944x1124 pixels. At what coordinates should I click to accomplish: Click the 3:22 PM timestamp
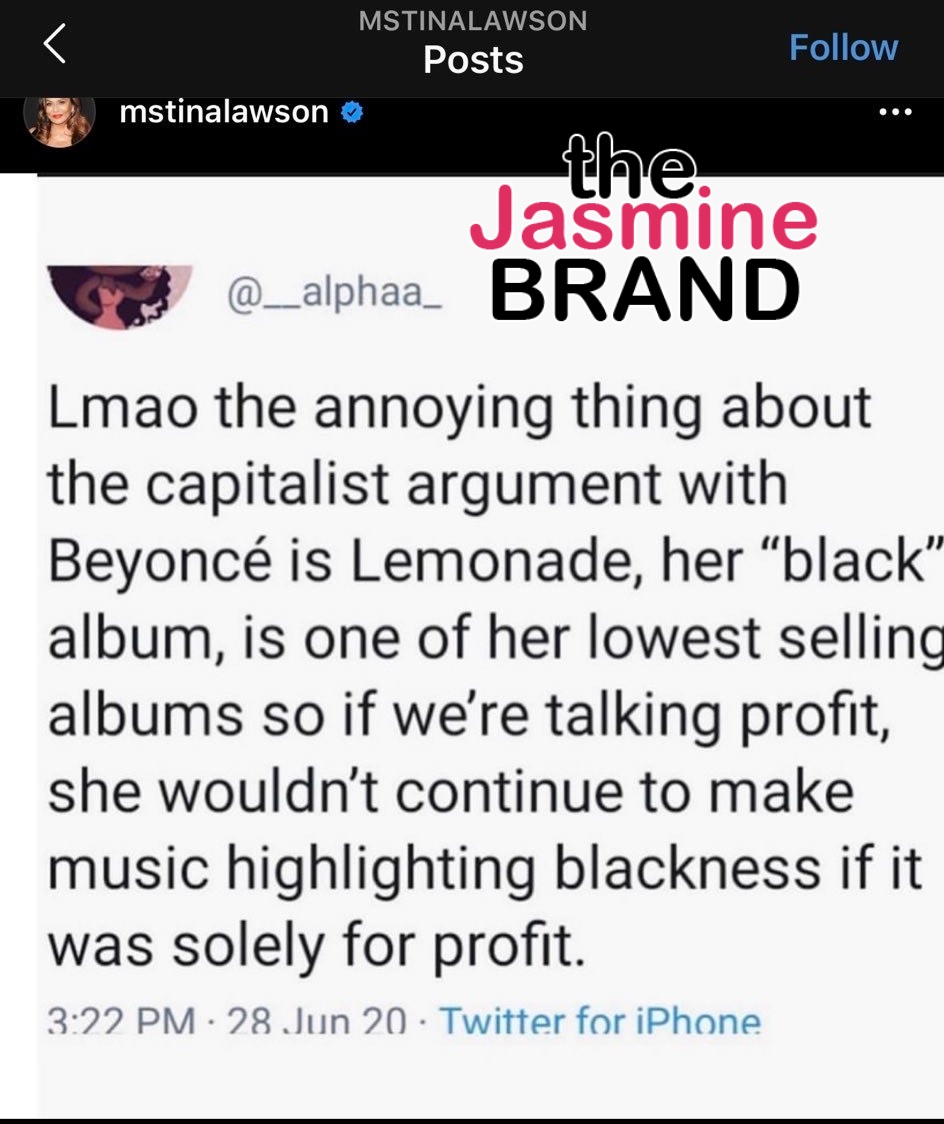(x=121, y=1020)
